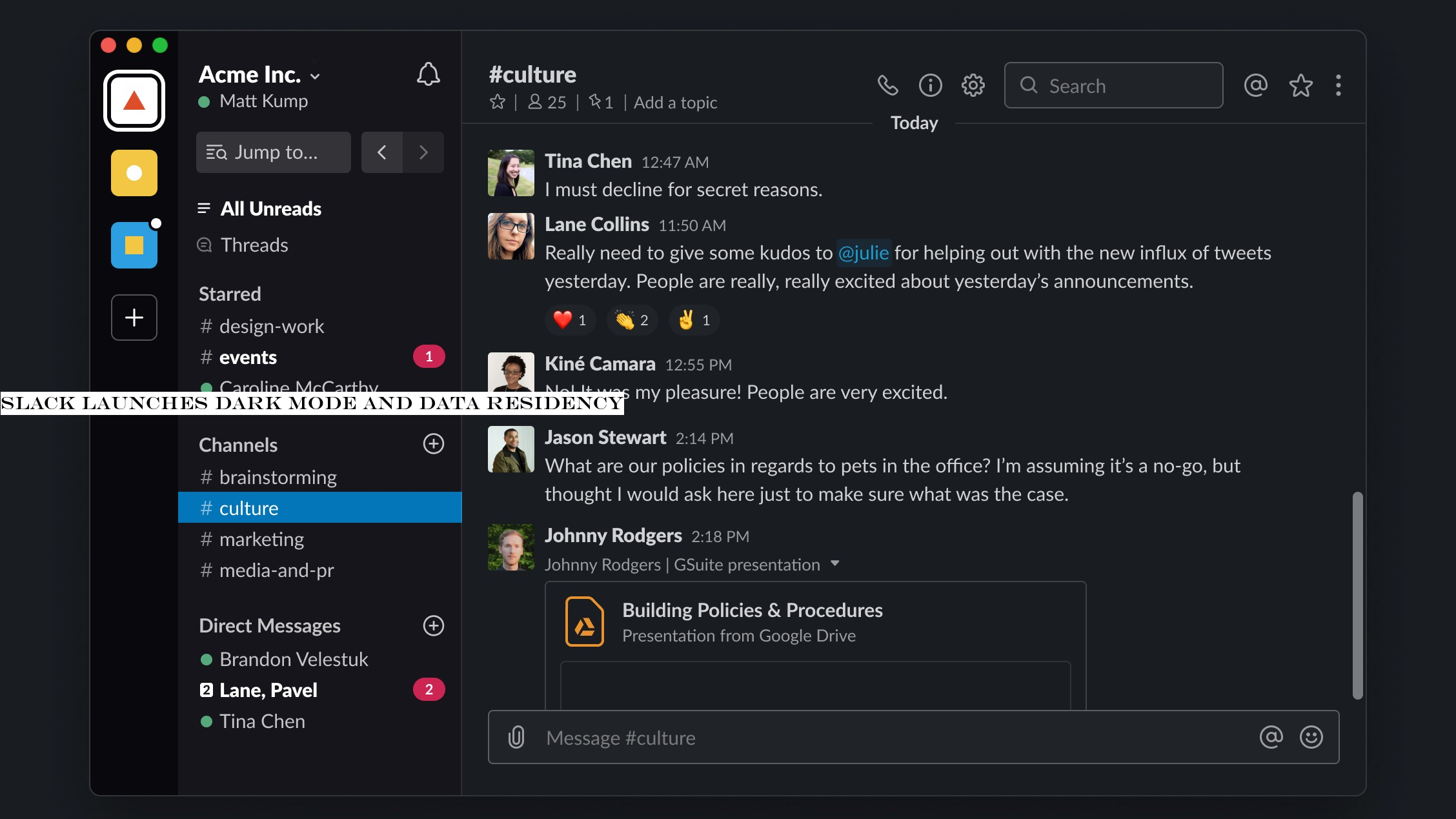Image resolution: width=1456 pixels, height=819 pixels.
Task: Click the 2:18 PM message timestamp
Action: pos(720,536)
